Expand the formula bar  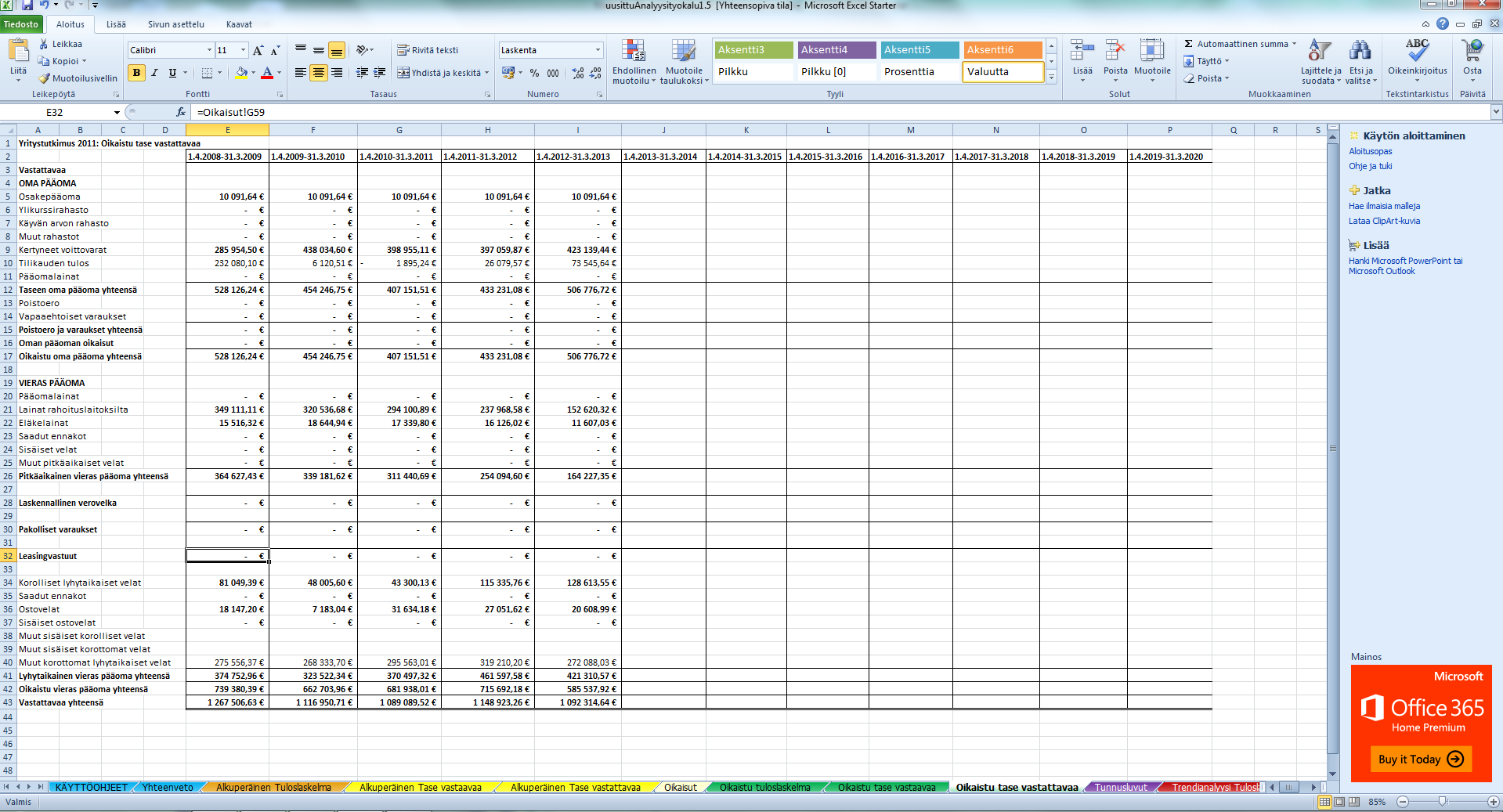point(1496,112)
